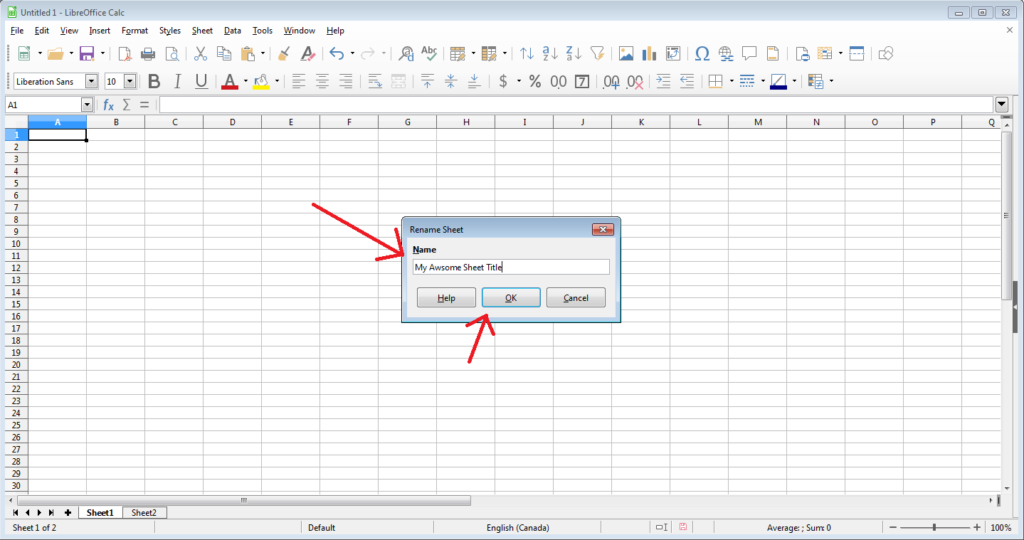Click the AutoFilter funnel icon
1024x540 pixels.
tap(597, 54)
